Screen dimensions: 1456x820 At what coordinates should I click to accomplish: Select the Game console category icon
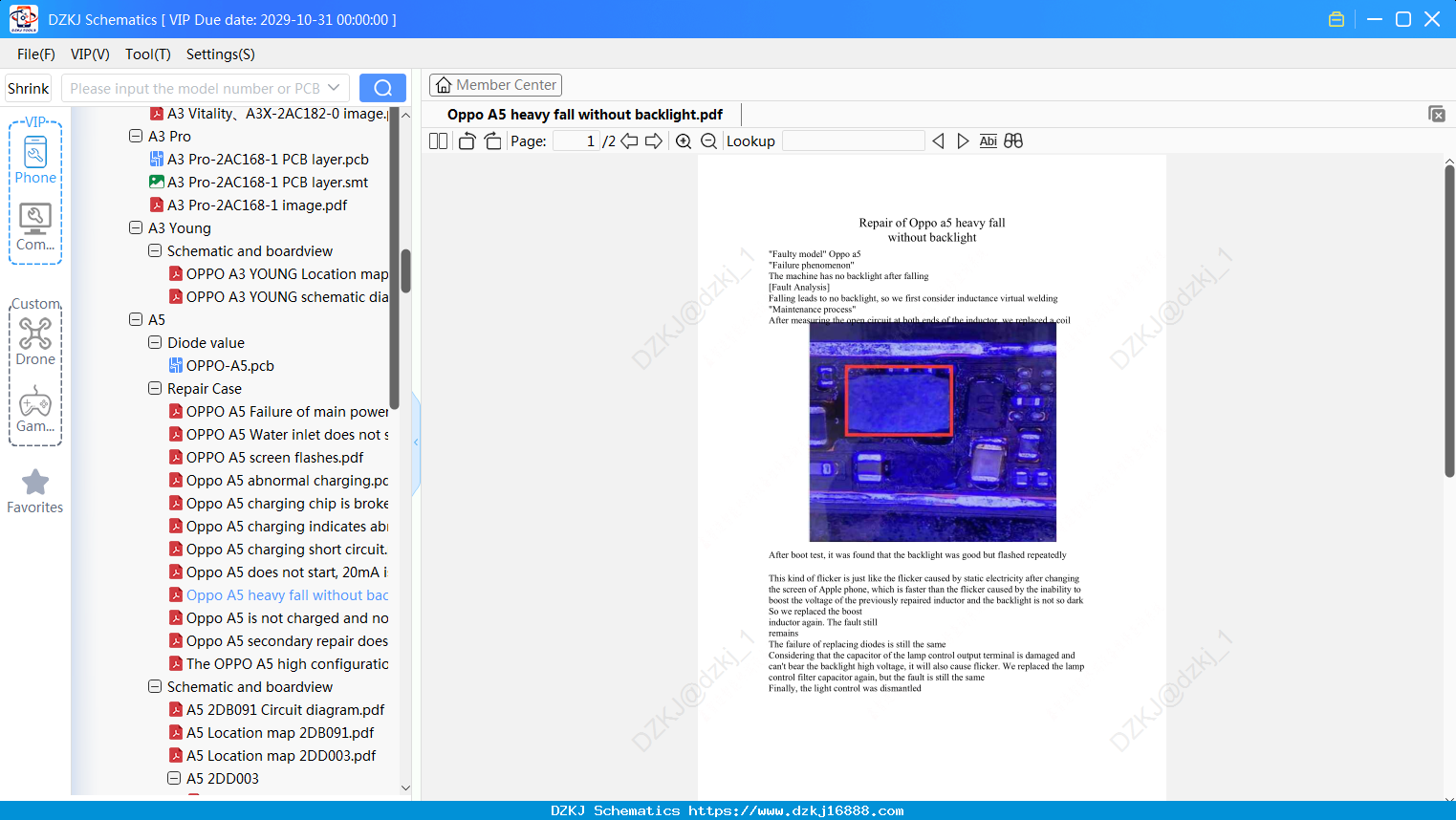35,408
